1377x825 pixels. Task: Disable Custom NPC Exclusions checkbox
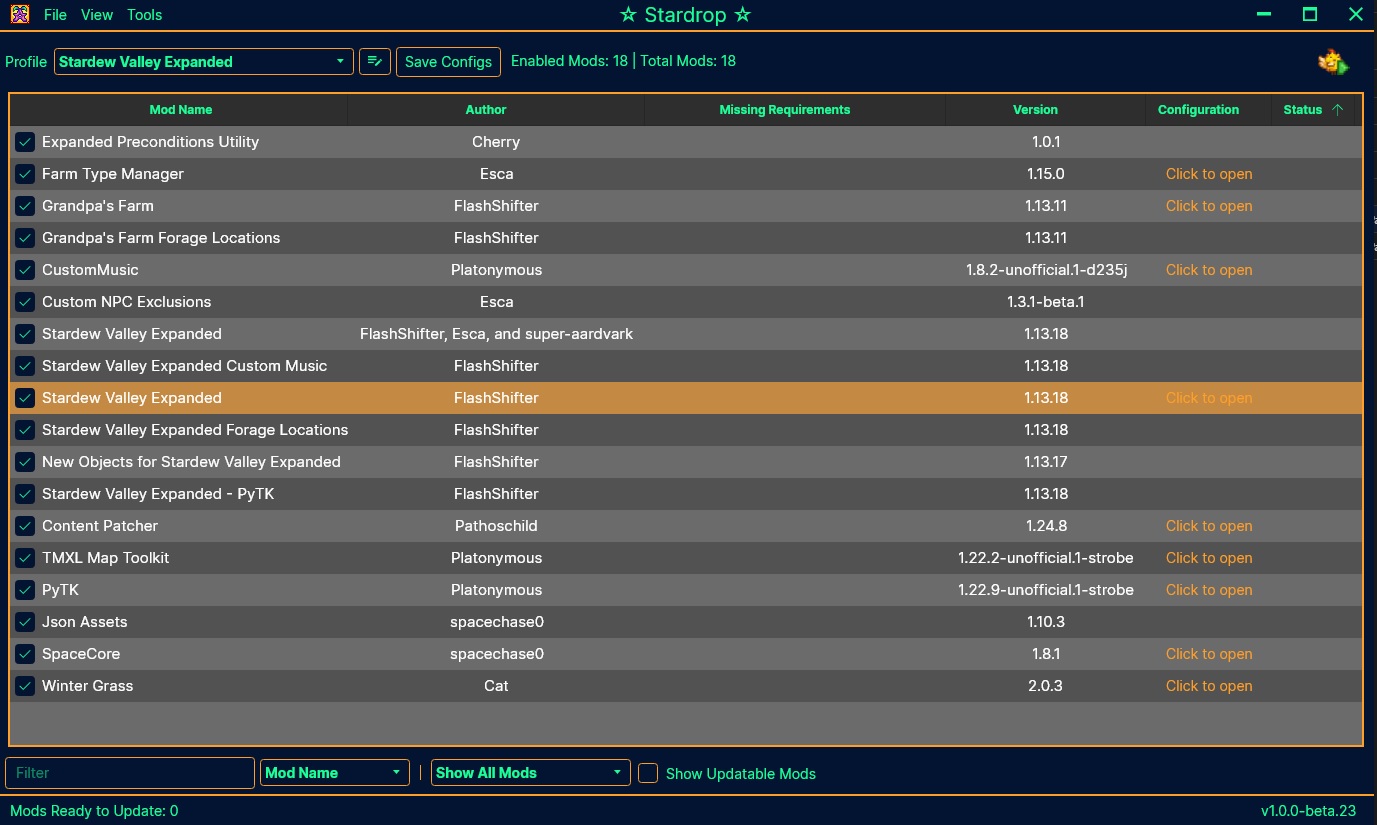tap(25, 302)
